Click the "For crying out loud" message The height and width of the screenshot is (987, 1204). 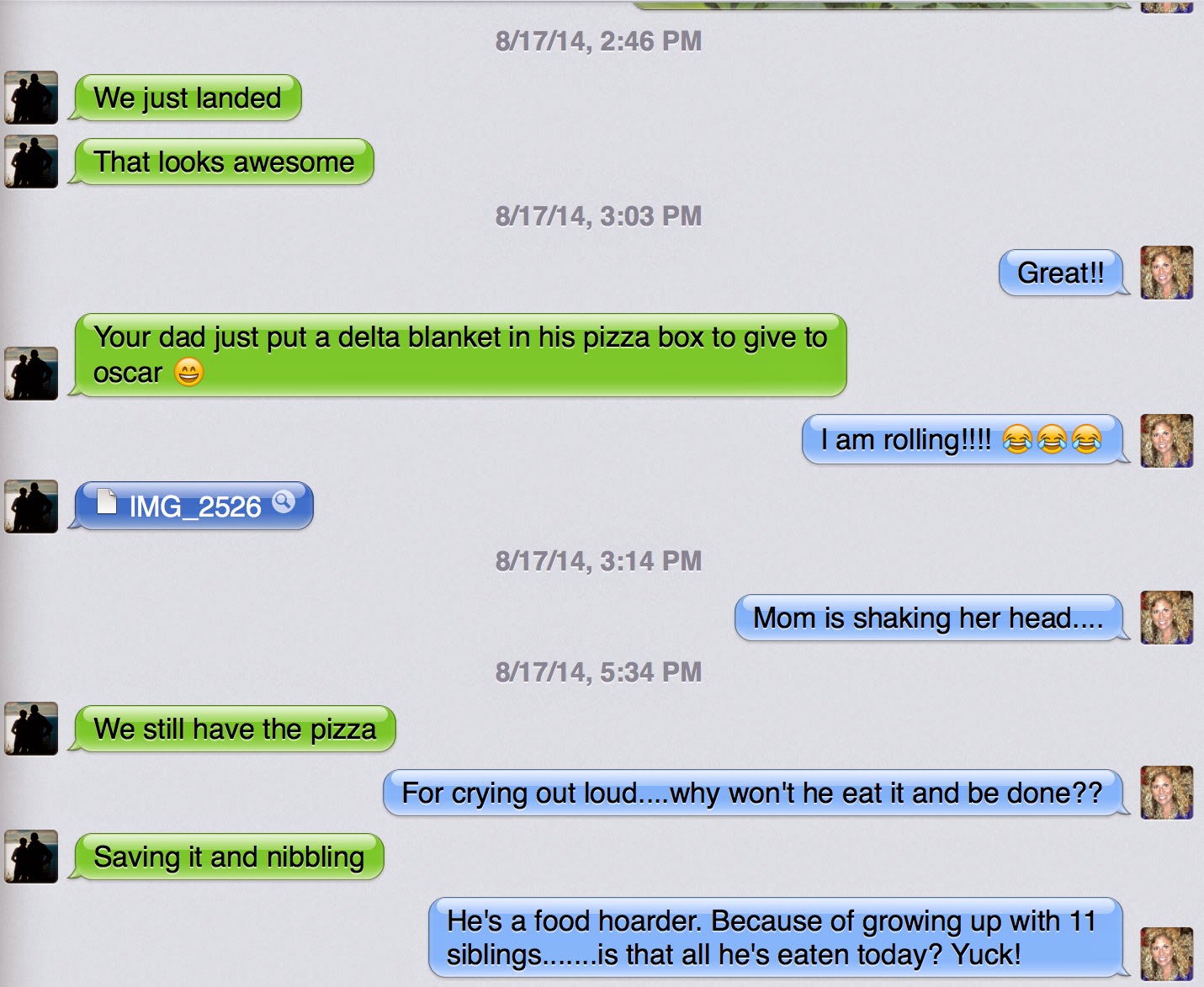coord(753,793)
